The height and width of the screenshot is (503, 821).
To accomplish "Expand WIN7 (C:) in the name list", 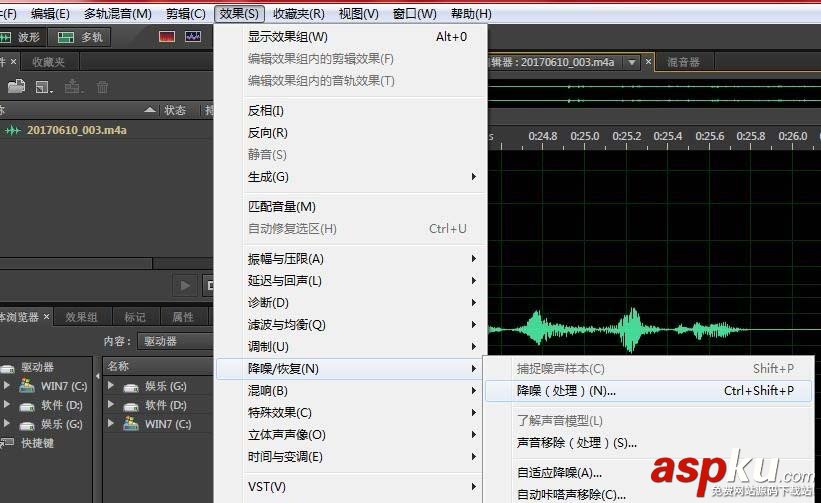I will pos(111,423).
